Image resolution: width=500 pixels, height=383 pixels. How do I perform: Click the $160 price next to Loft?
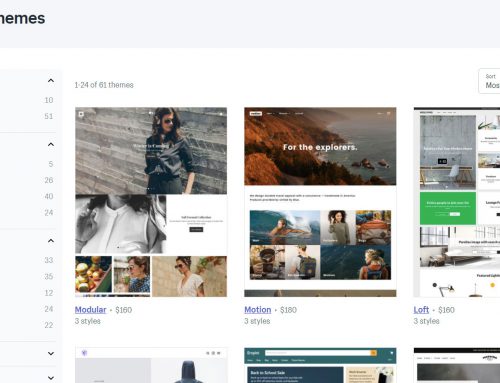point(446,310)
